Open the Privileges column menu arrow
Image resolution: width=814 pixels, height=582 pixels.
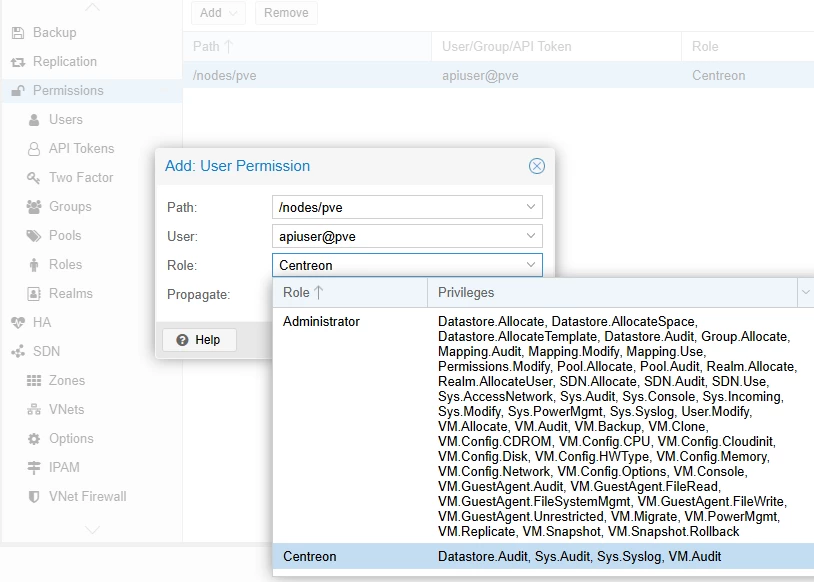[x=805, y=292]
